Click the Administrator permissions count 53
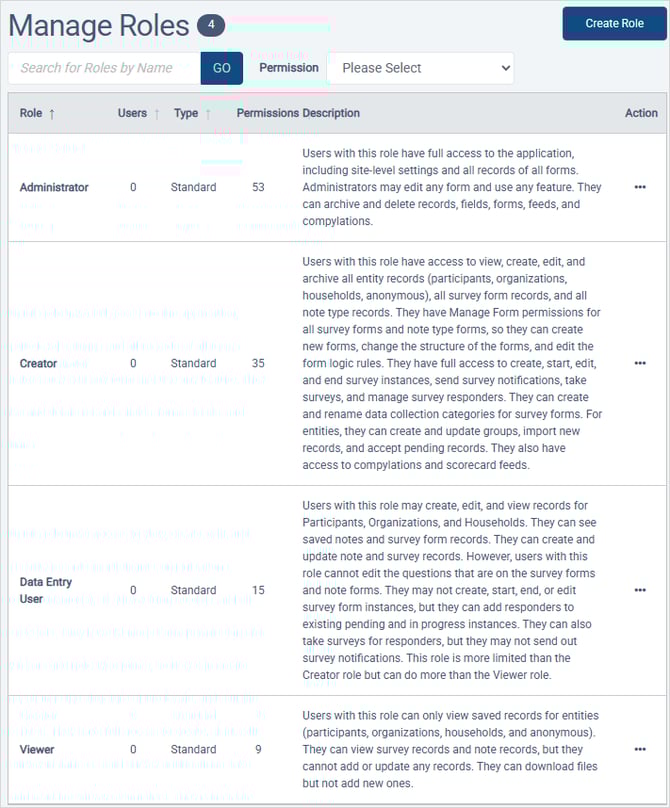 pyautogui.click(x=258, y=187)
